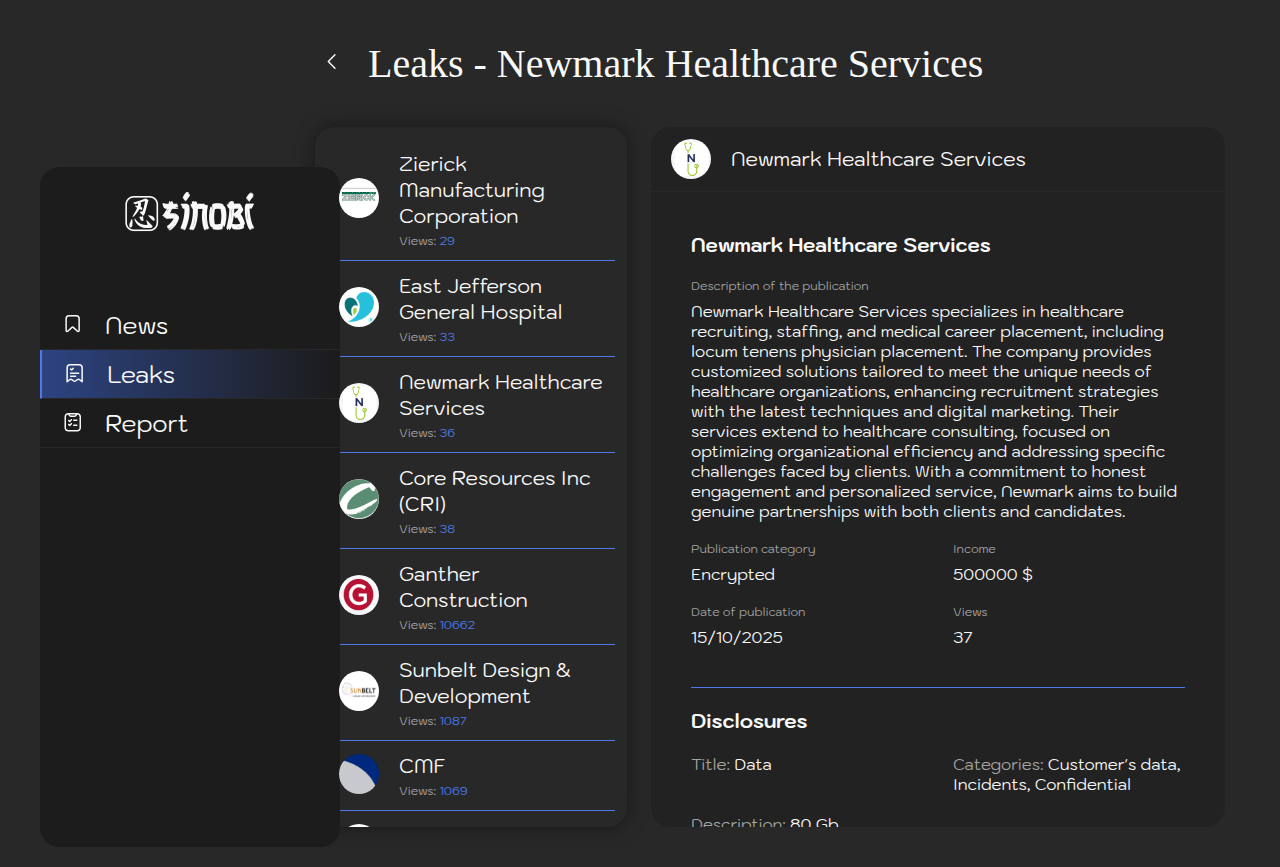Screen dimensions: 1280x867
Task: Open the Sunbelt Design & Development entry
Action: click(x=485, y=683)
